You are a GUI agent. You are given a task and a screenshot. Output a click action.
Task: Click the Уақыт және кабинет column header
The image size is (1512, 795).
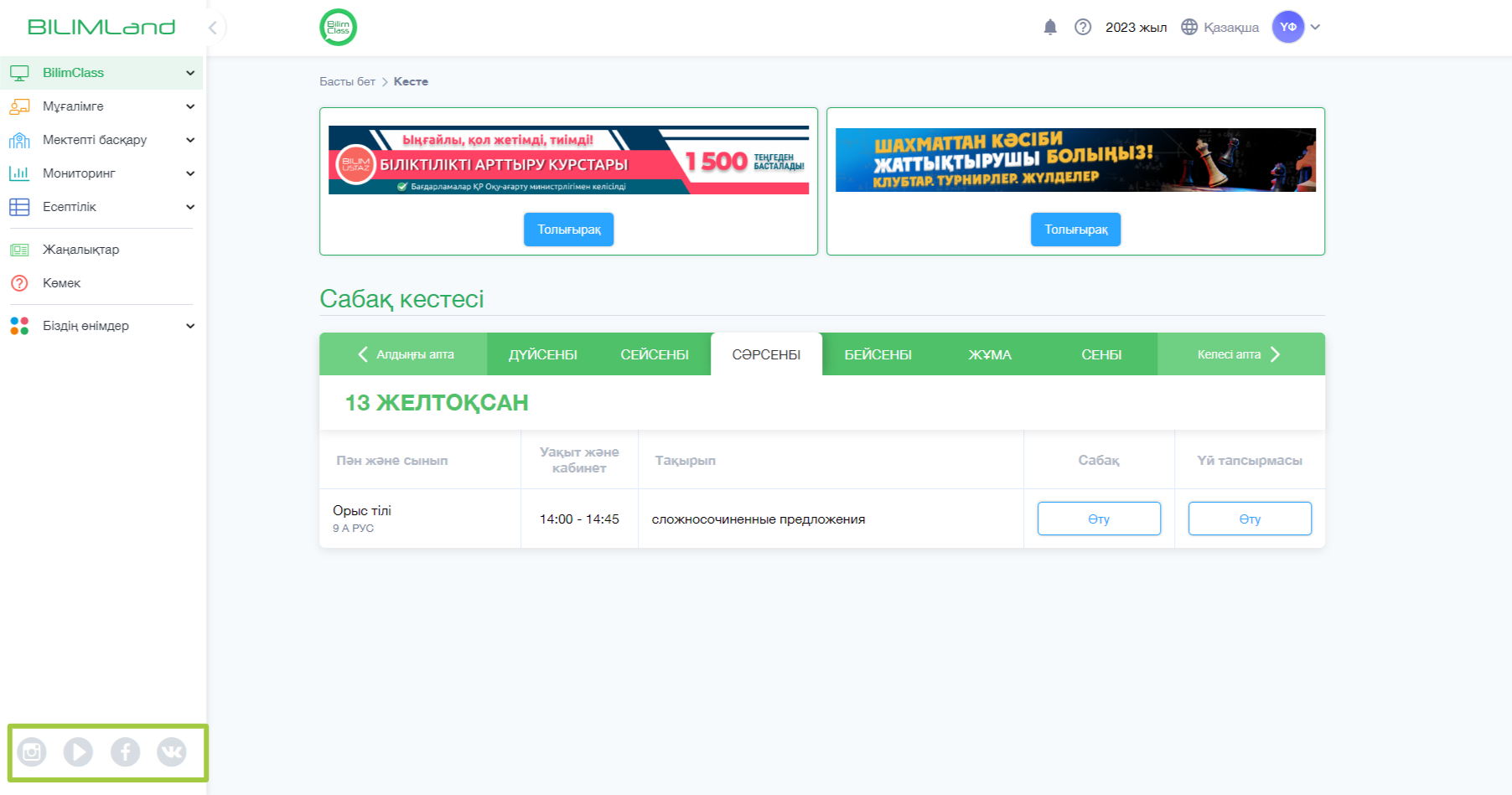click(579, 460)
